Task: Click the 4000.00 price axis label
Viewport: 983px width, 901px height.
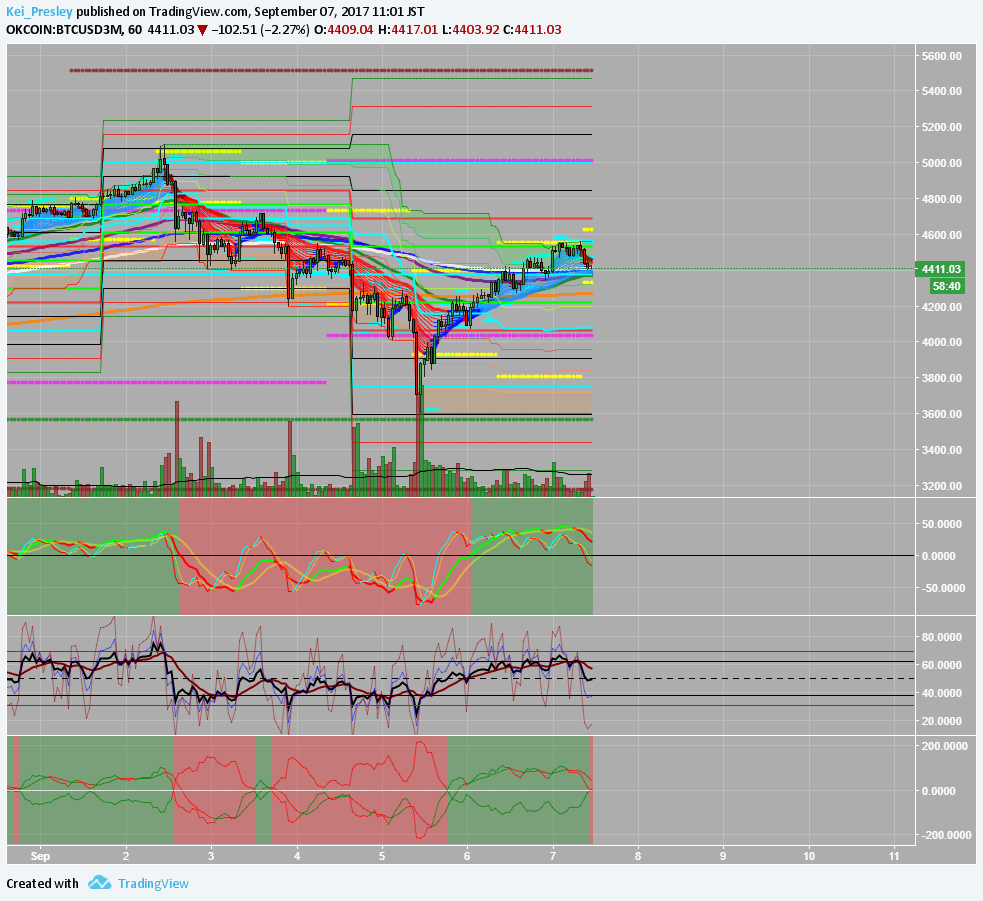Action: [x=941, y=342]
